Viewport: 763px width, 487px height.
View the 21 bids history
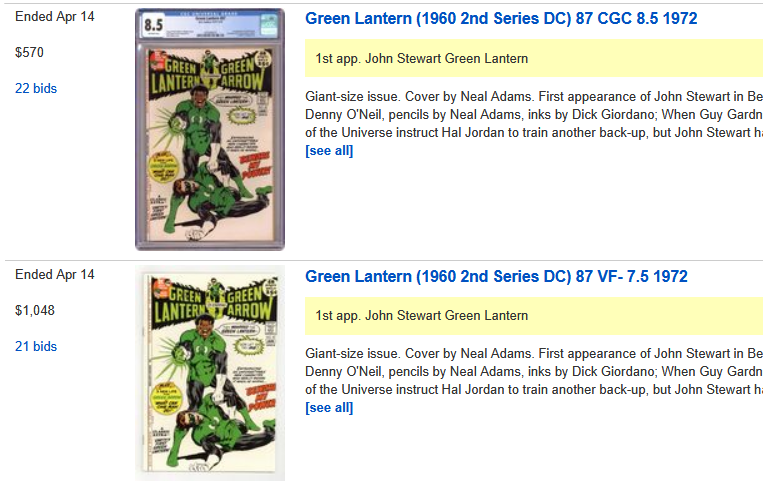tap(36, 347)
